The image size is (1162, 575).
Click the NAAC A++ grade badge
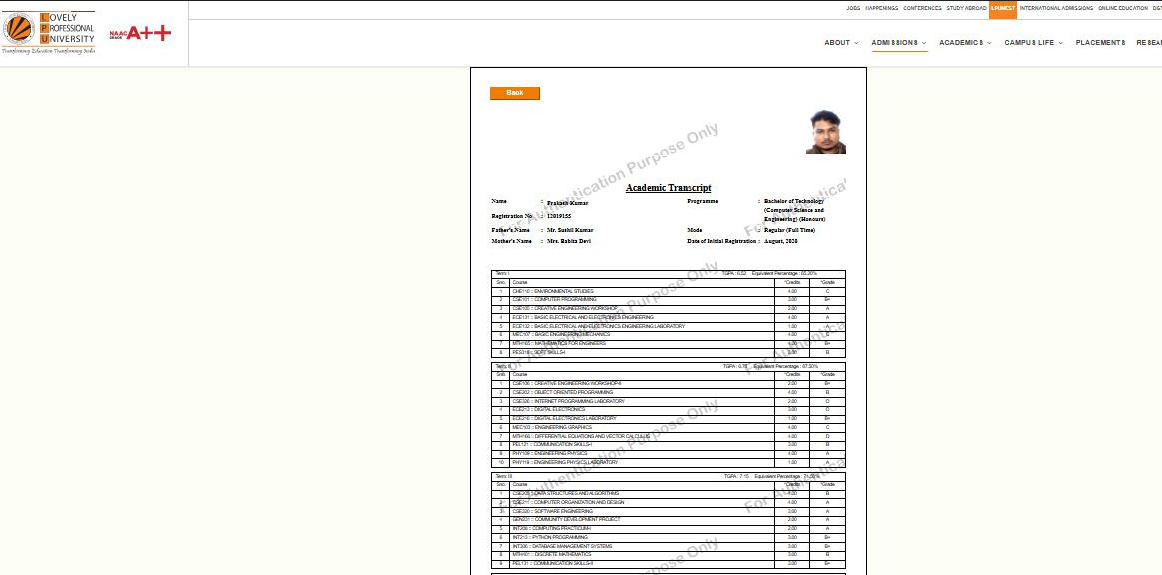(140, 34)
